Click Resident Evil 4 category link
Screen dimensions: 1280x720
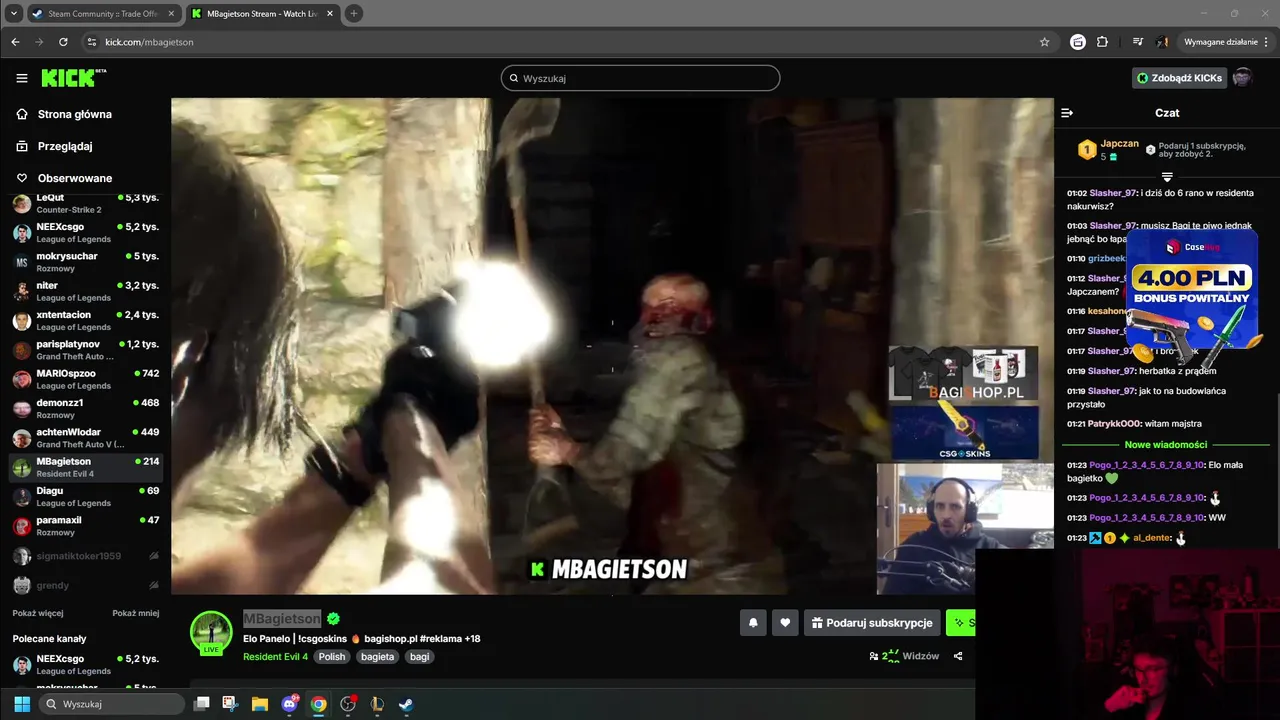point(275,657)
